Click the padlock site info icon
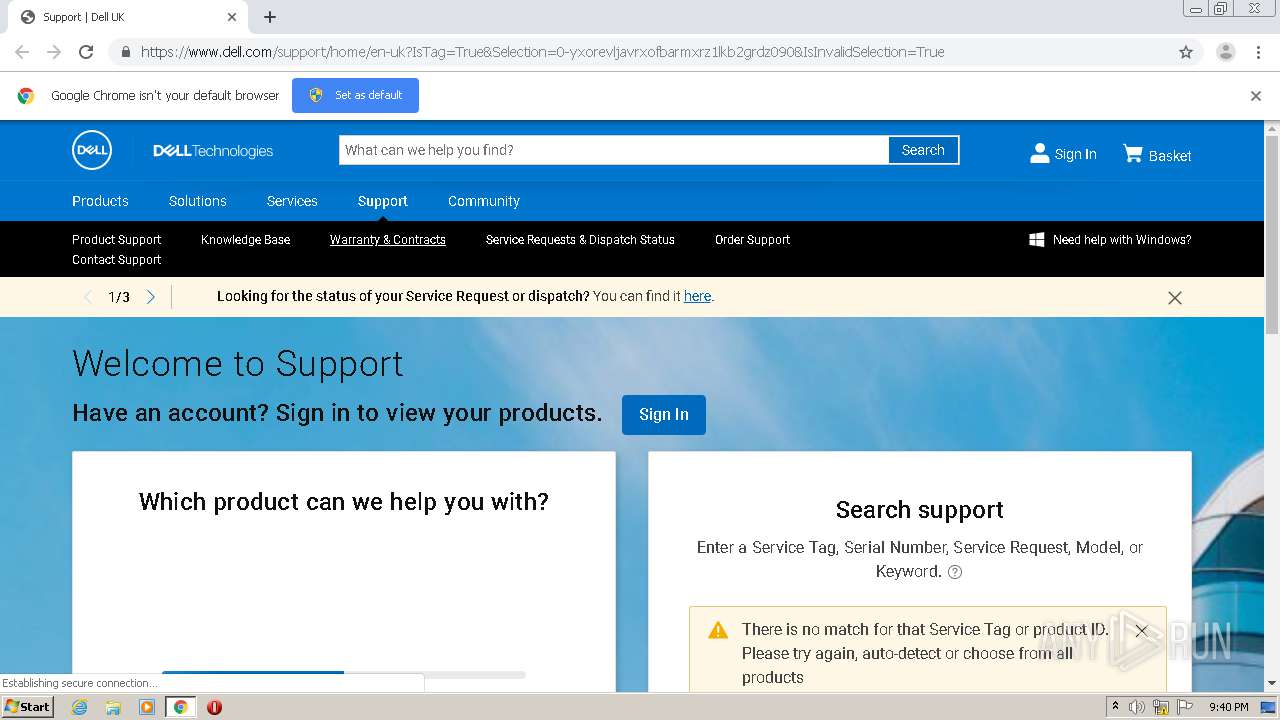 click(125, 52)
